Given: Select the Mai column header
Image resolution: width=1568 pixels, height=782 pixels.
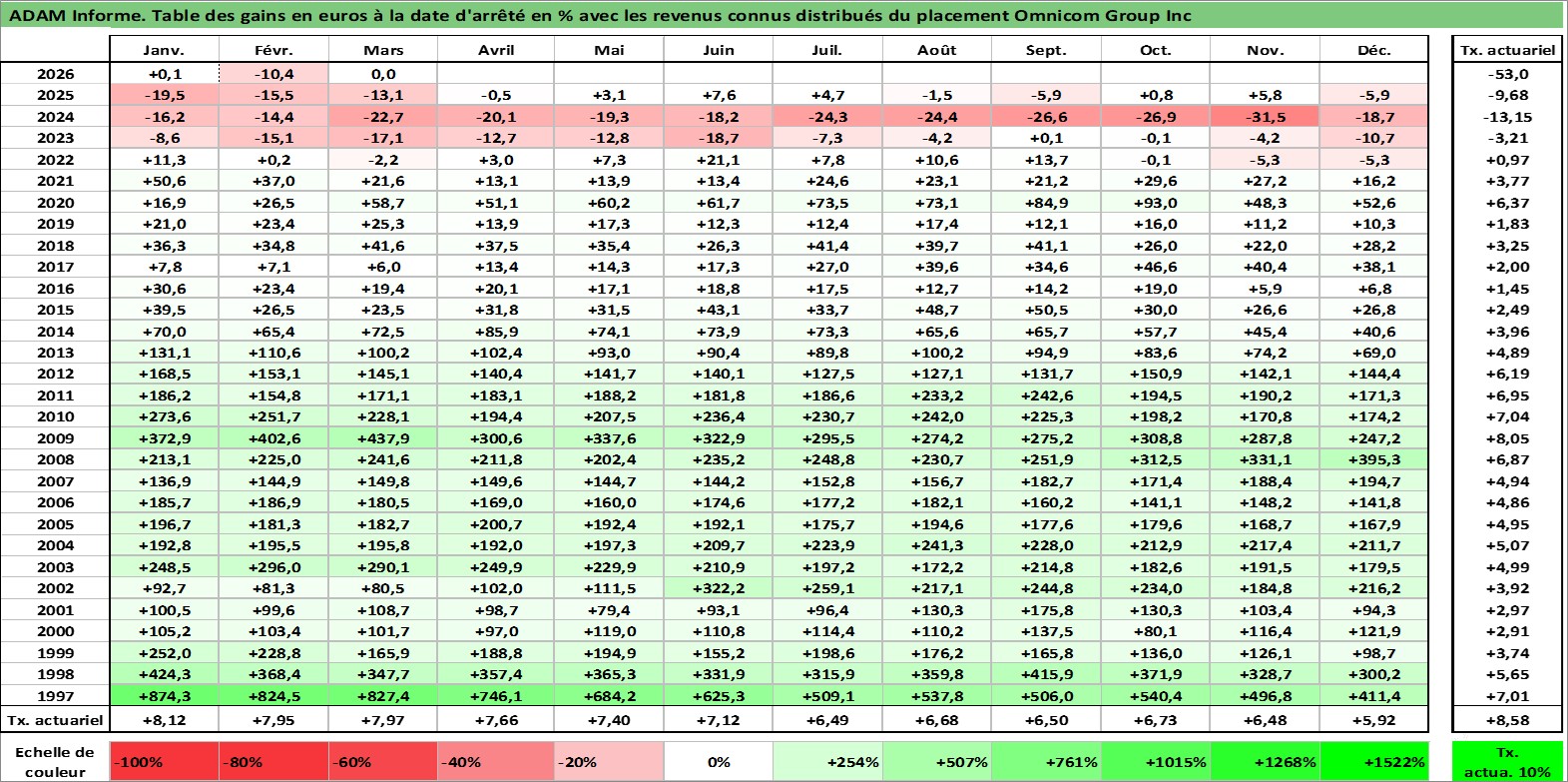Looking at the screenshot, I should point(609,50).
